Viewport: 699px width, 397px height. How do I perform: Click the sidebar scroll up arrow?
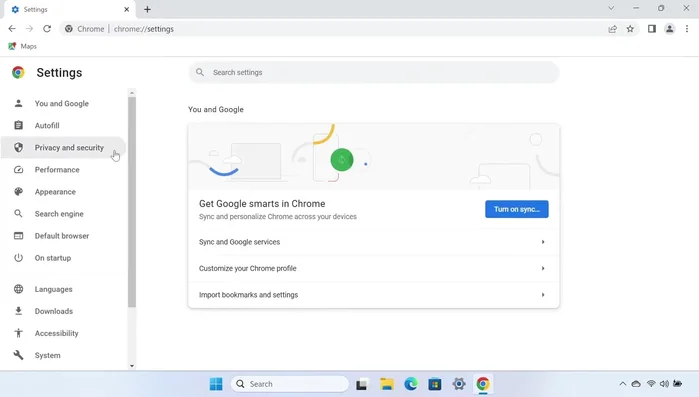(132, 93)
